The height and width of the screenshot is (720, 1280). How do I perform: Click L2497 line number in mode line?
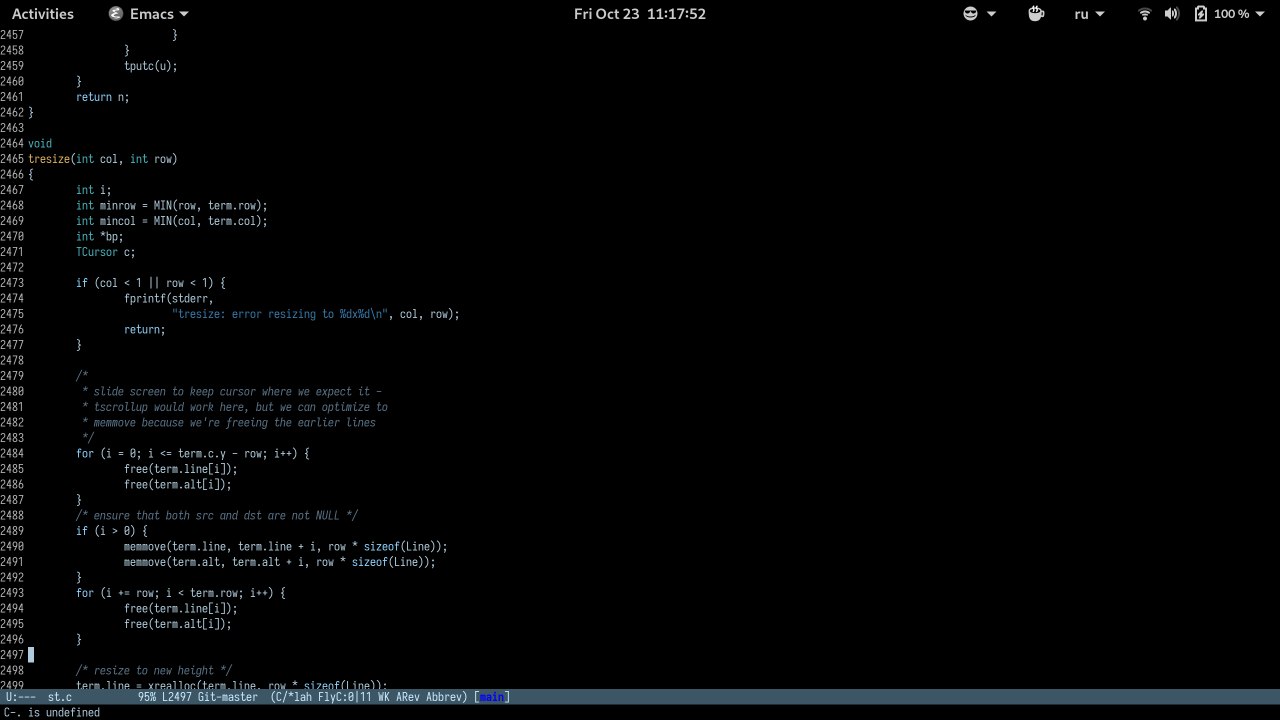tap(177, 697)
